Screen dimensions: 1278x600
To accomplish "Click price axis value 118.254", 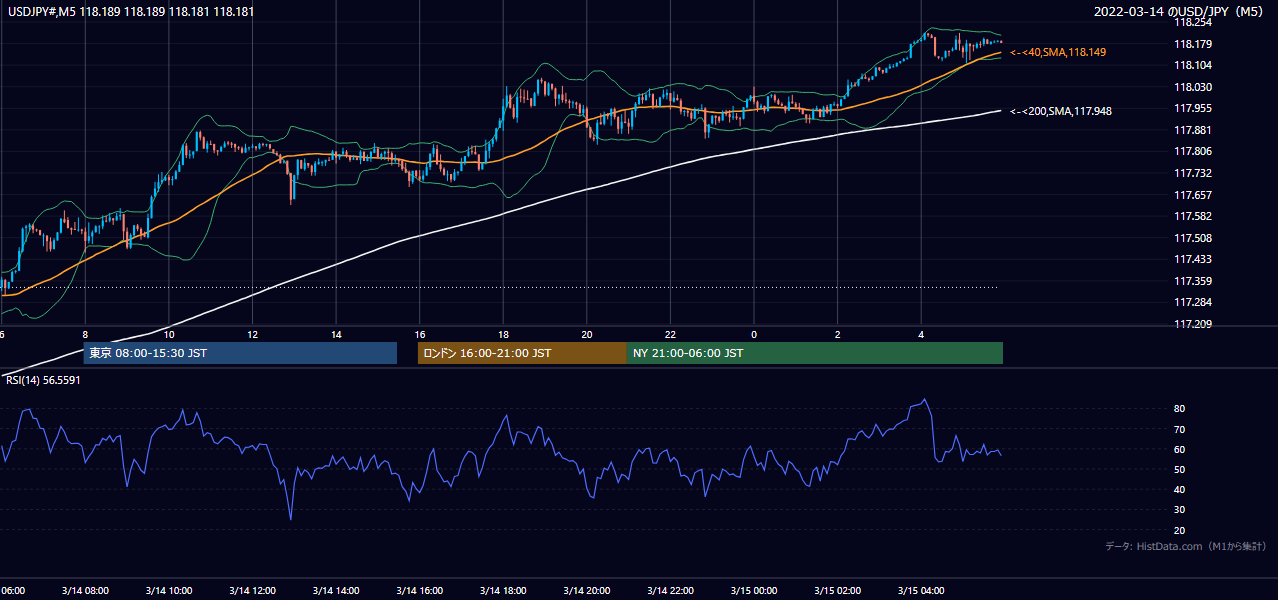I will click(x=1193, y=22).
